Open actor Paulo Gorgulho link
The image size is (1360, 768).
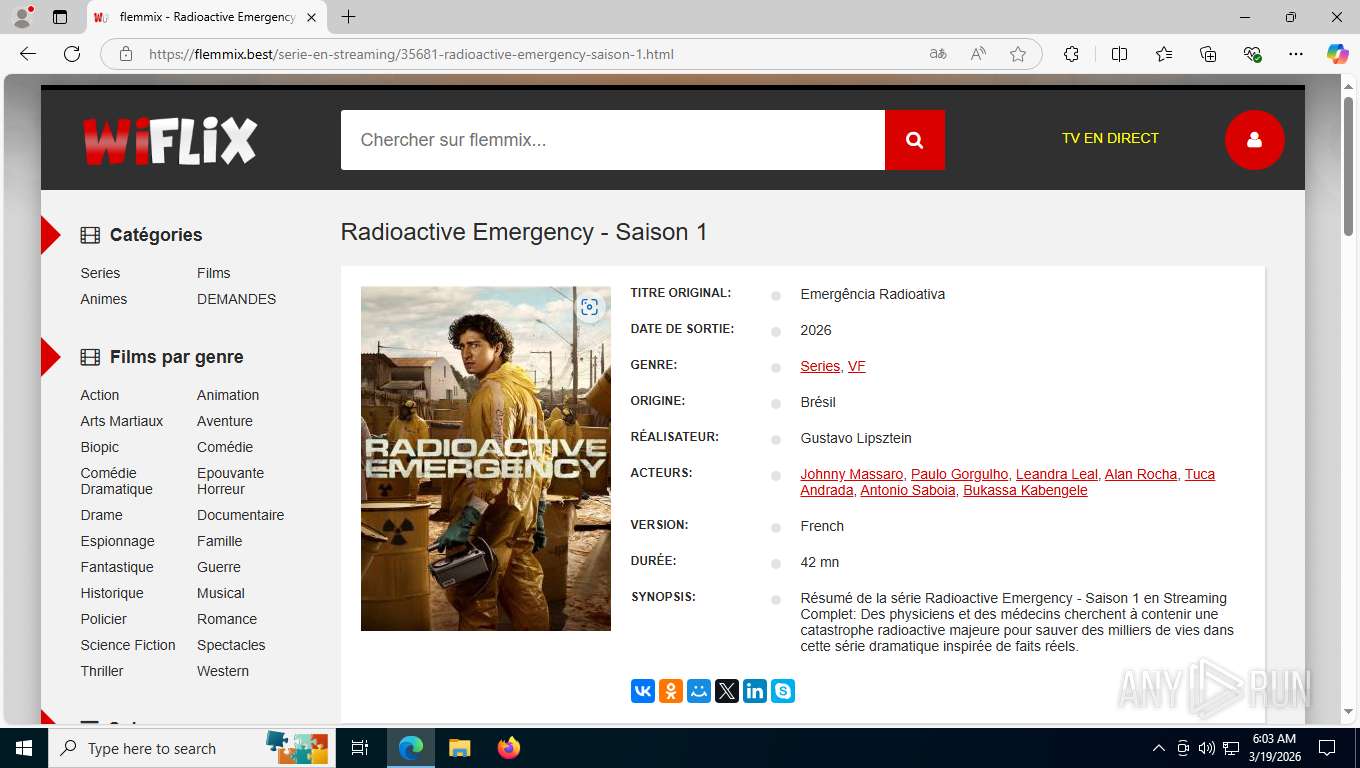(960, 474)
